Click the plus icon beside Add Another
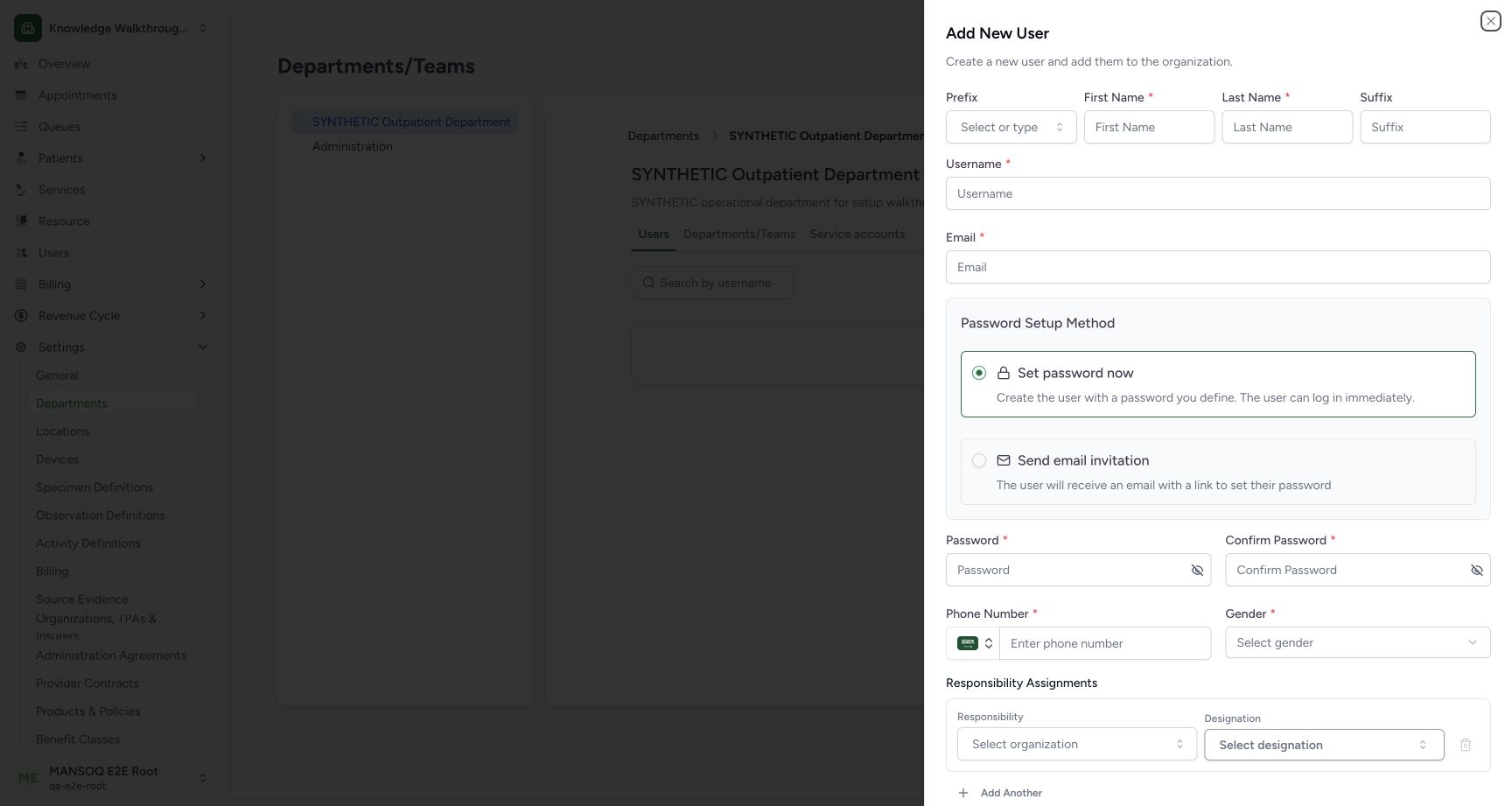Viewport: 1512px width, 806px height. click(963, 793)
